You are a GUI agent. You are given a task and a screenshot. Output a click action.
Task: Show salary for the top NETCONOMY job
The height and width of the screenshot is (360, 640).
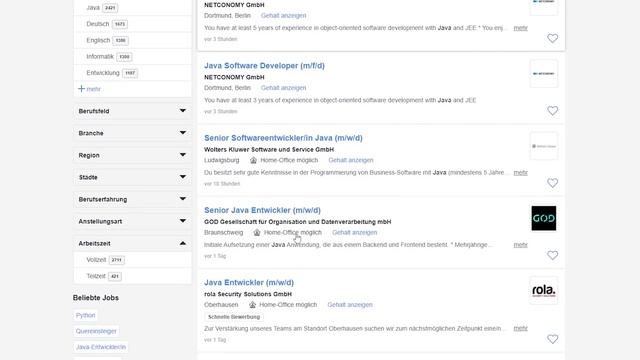click(283, 16)
